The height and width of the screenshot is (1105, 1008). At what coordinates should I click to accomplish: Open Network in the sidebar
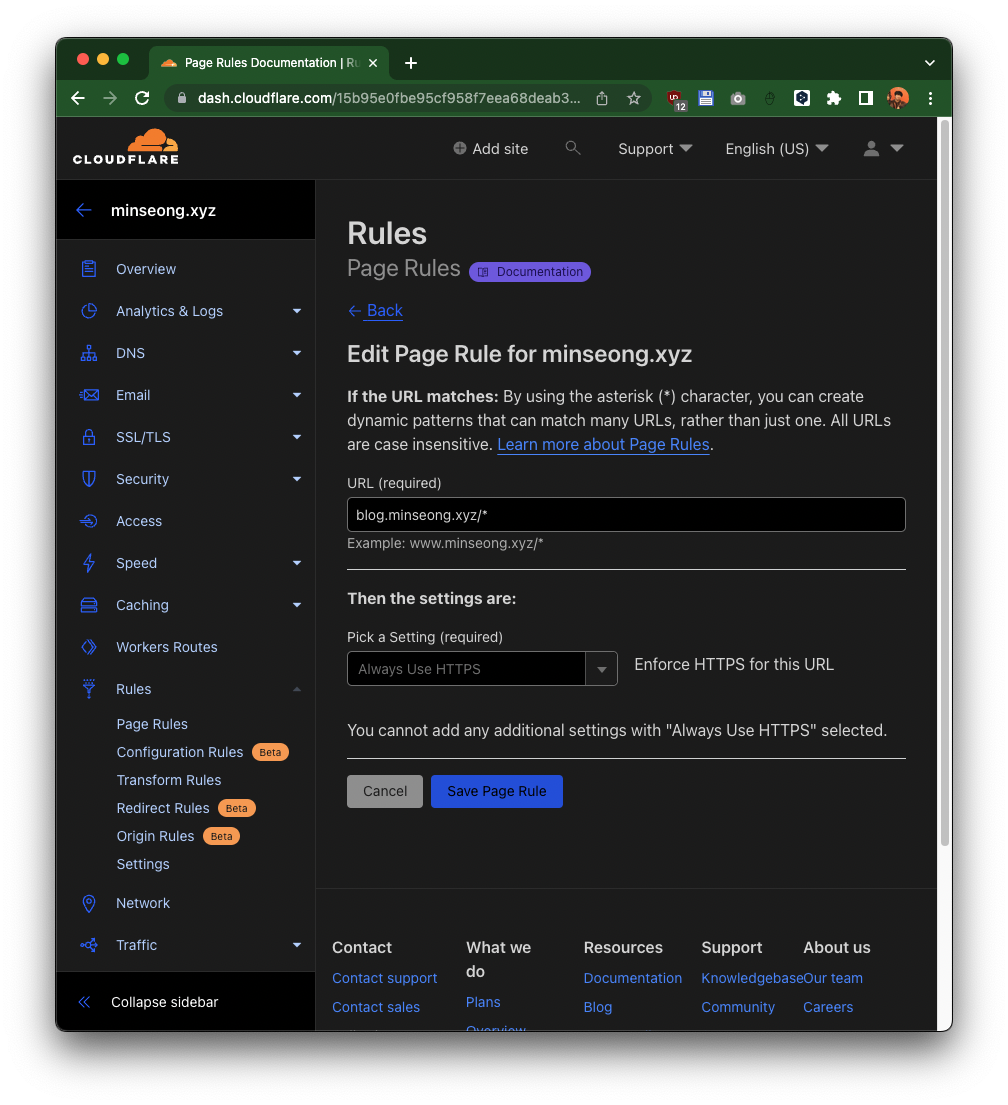coord(142,903)
